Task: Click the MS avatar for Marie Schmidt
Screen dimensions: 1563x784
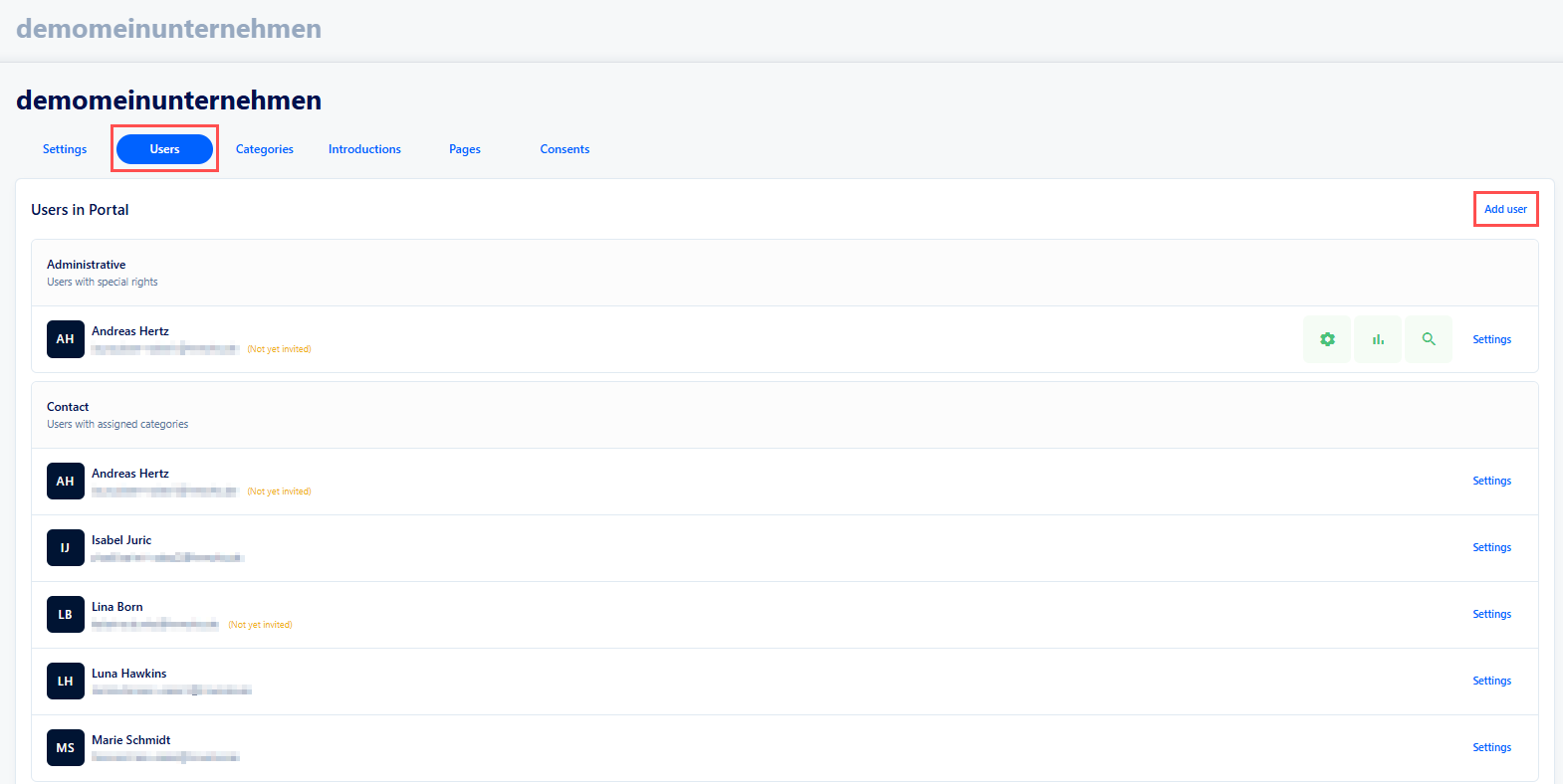Action: coord(66,748)
